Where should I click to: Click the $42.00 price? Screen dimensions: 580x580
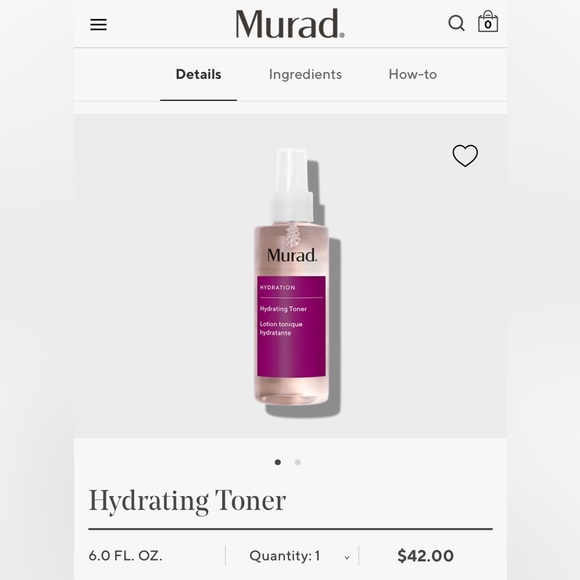[x=425, y=556]
